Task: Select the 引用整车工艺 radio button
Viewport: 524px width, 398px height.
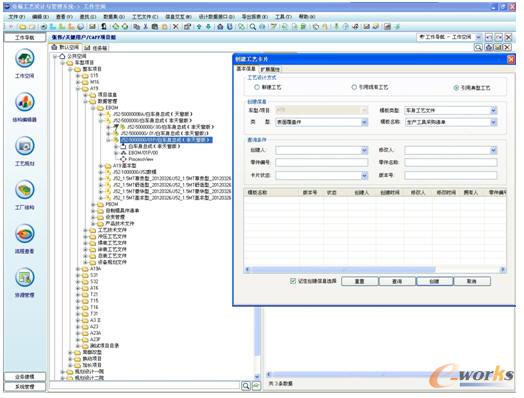Action: click(x=354, y=87)
